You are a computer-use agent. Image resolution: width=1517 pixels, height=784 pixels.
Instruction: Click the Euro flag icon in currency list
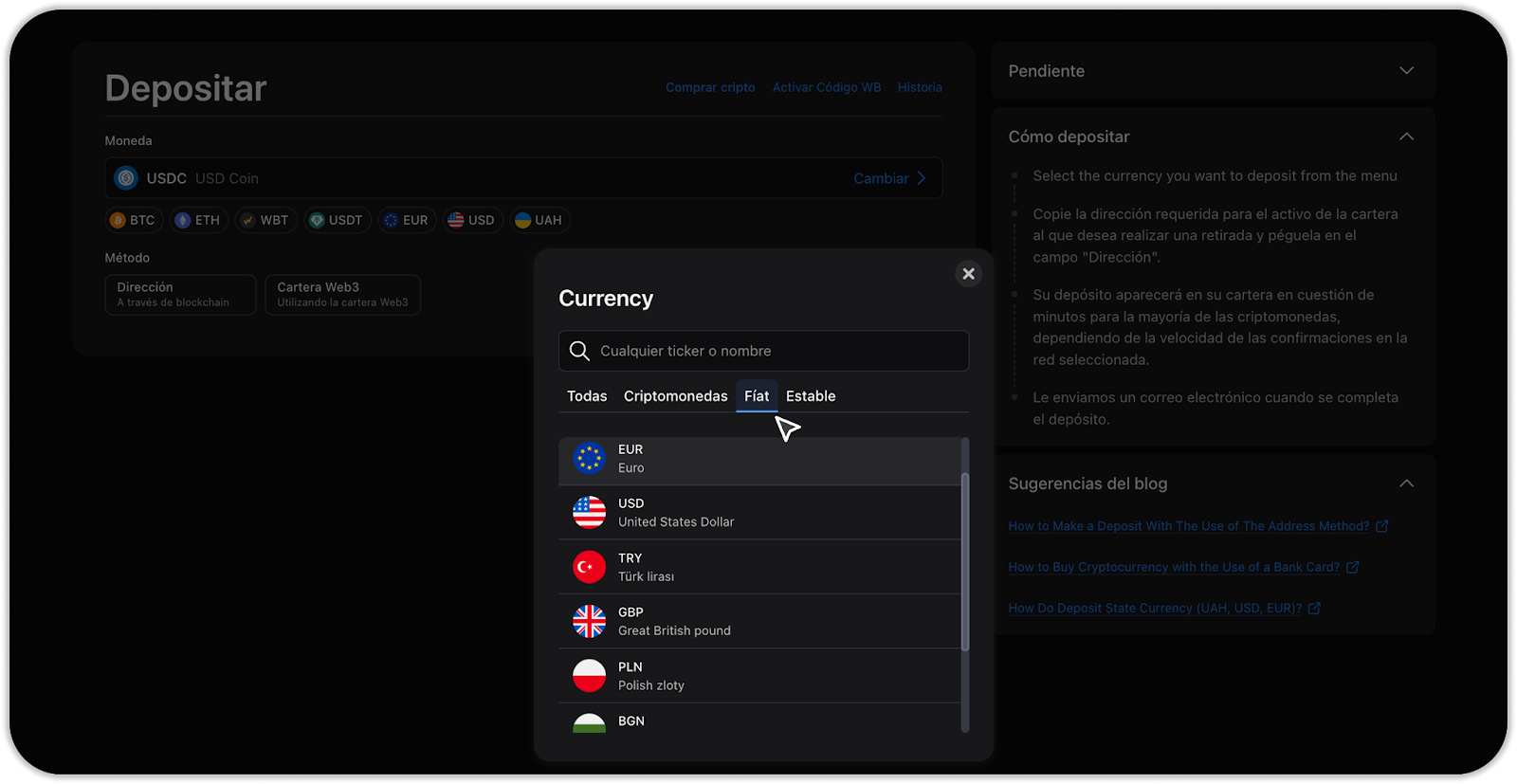[589, 459]
